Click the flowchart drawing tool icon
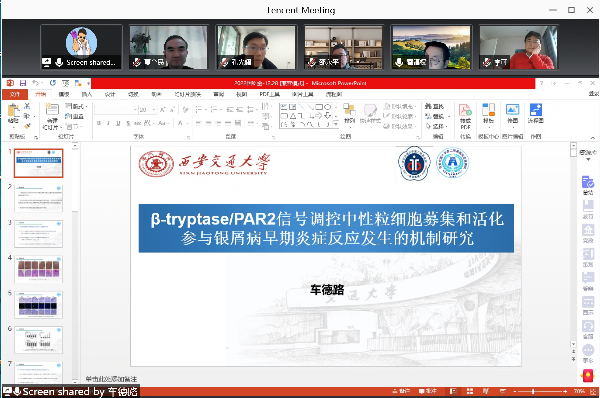Screen dimensions: 600x398 (536, 113)
